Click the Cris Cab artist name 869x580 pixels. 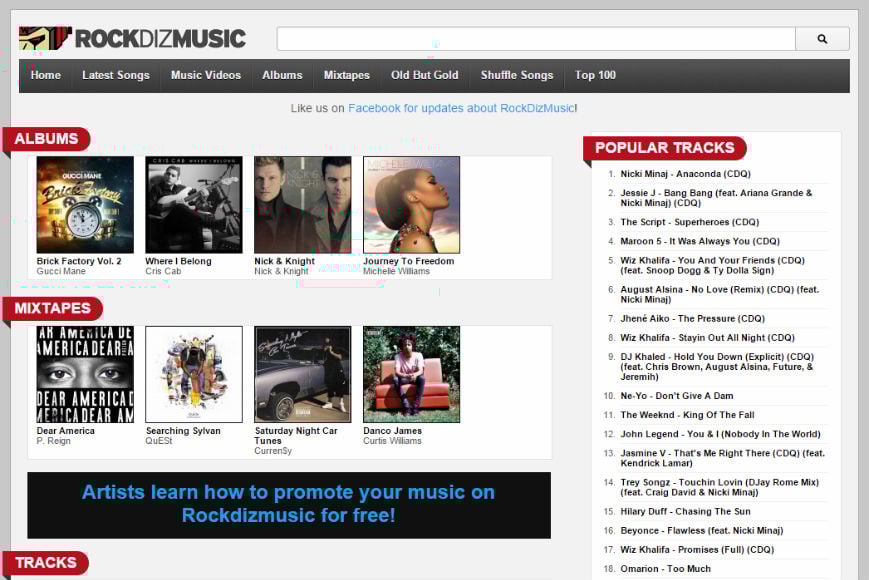[163, 271]
